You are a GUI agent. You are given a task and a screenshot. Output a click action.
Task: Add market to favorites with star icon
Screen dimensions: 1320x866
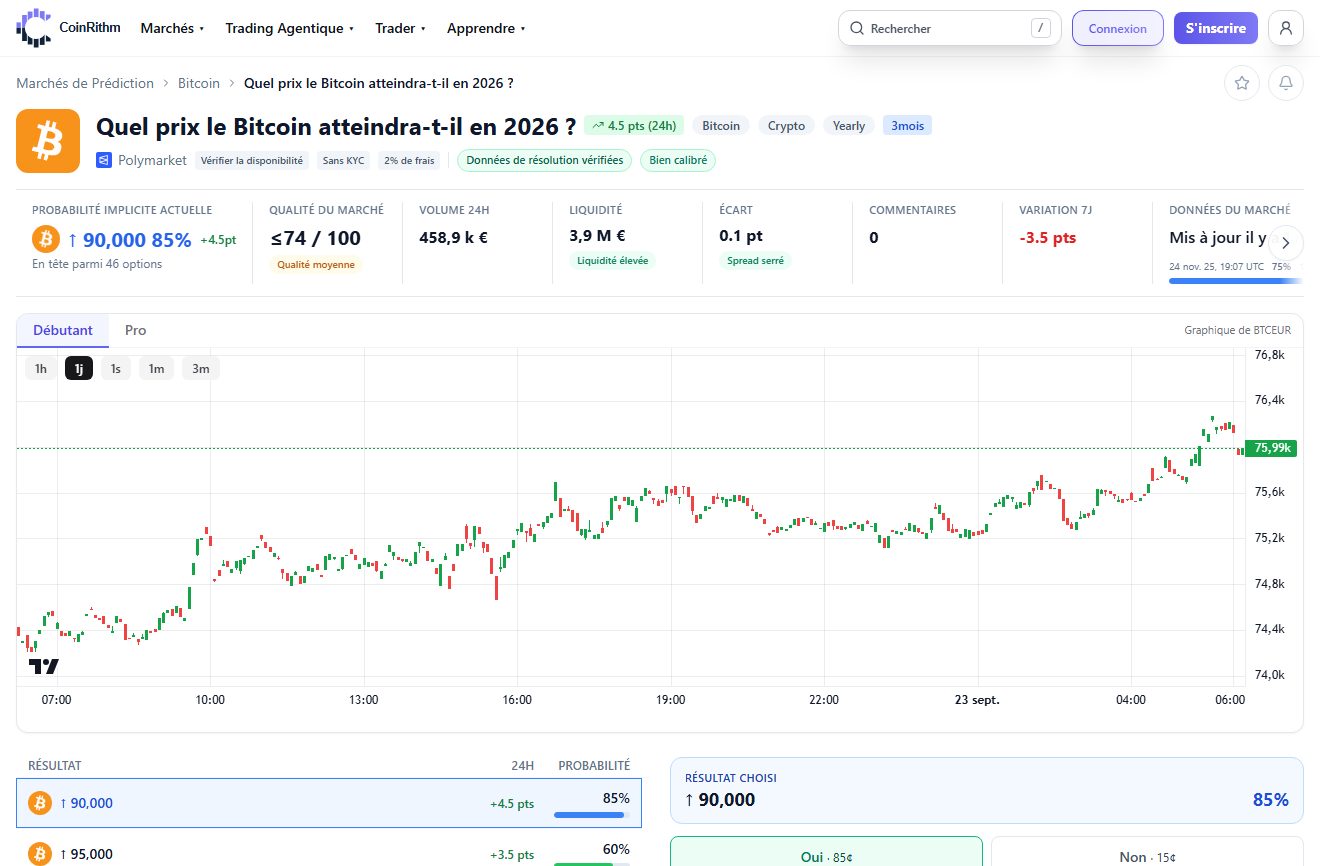pyautogui.click(x=1242, y=83)
